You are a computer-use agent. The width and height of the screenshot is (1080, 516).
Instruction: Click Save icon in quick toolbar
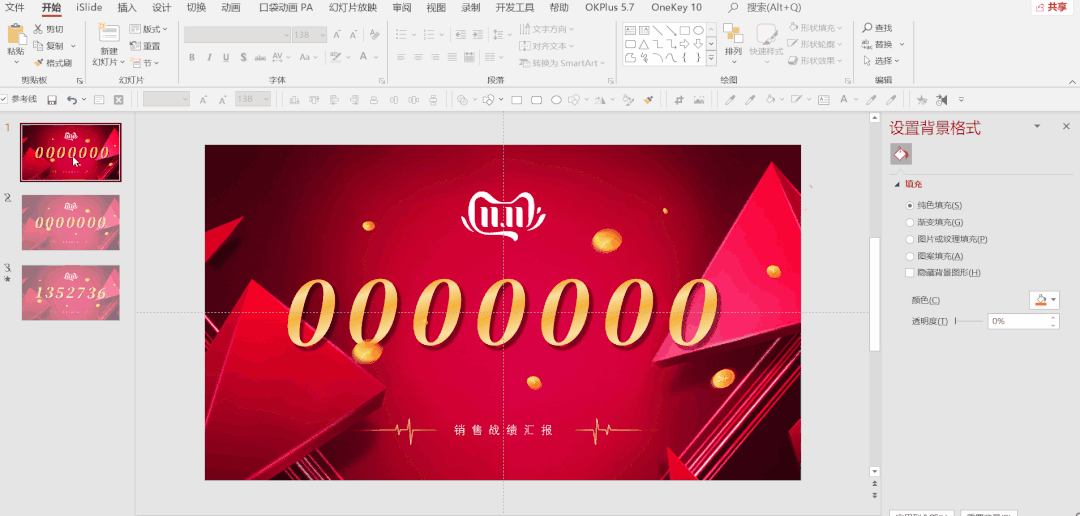tap(52, 100)
